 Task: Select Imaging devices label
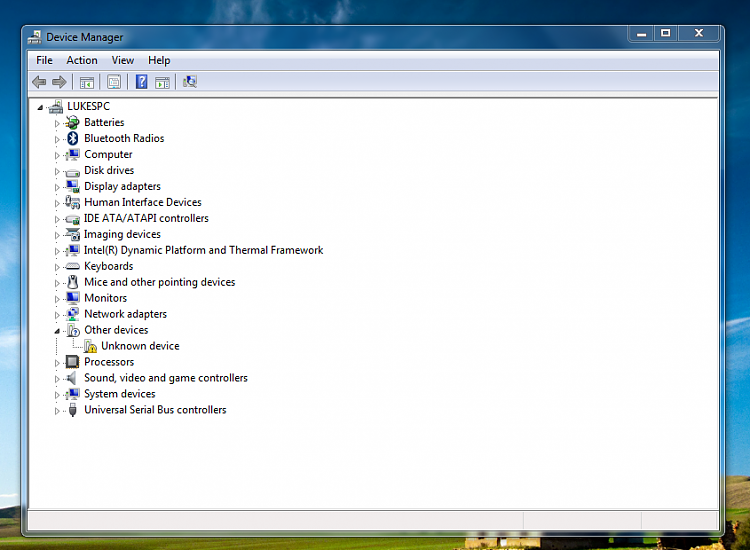pos(122,234)
